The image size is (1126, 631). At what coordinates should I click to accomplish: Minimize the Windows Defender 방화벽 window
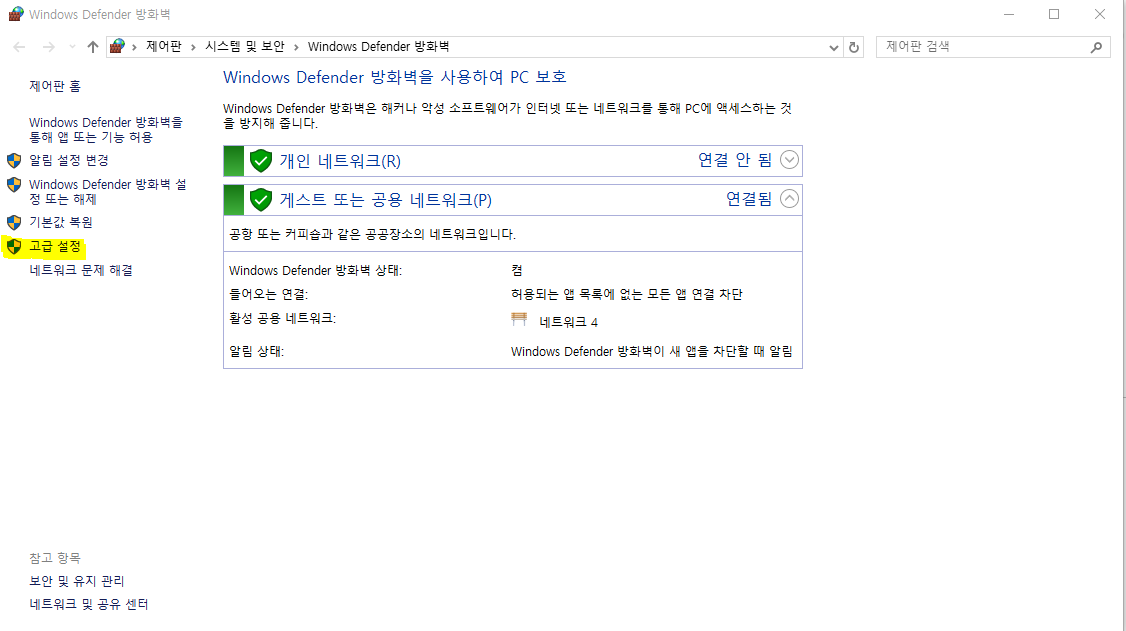click(x=1009, y=14)
